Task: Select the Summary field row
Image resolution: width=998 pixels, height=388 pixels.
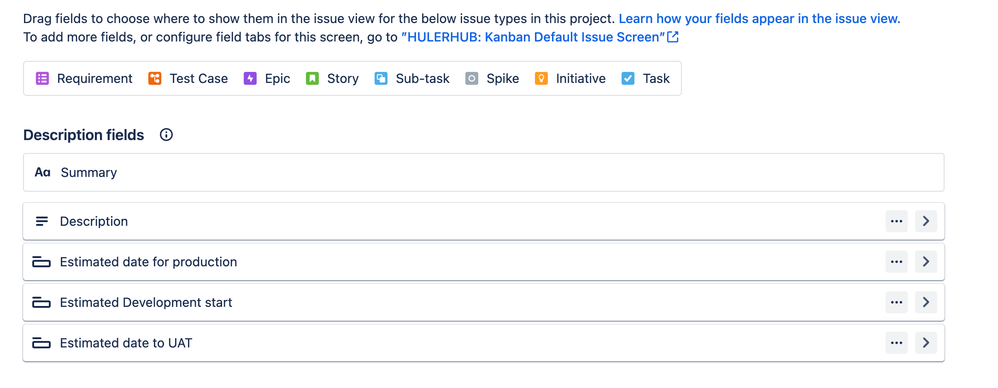Action: pyautogui.click(x=484, y=172)
